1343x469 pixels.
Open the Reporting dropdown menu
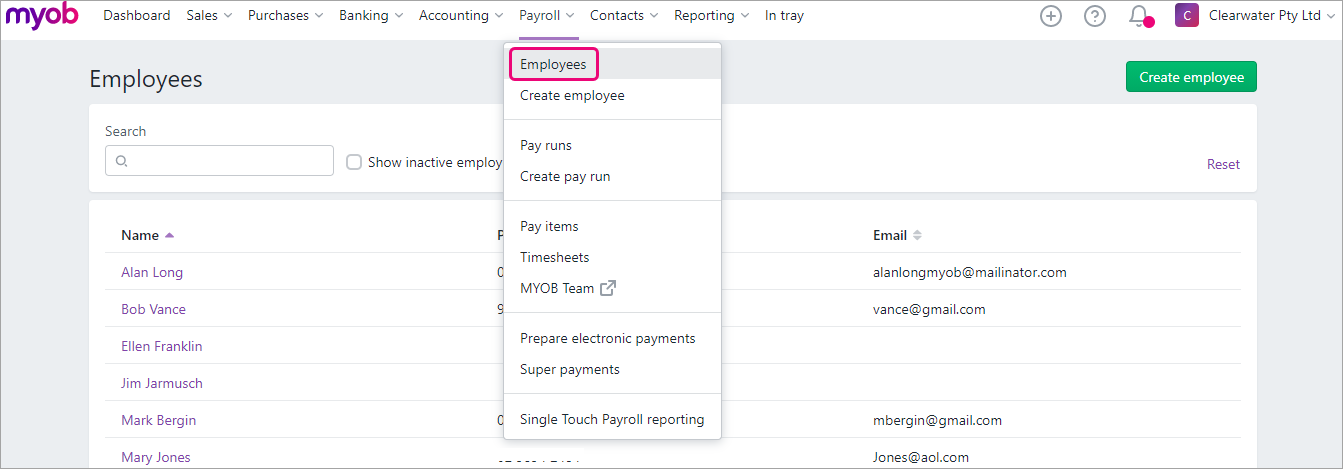point(711,16)
